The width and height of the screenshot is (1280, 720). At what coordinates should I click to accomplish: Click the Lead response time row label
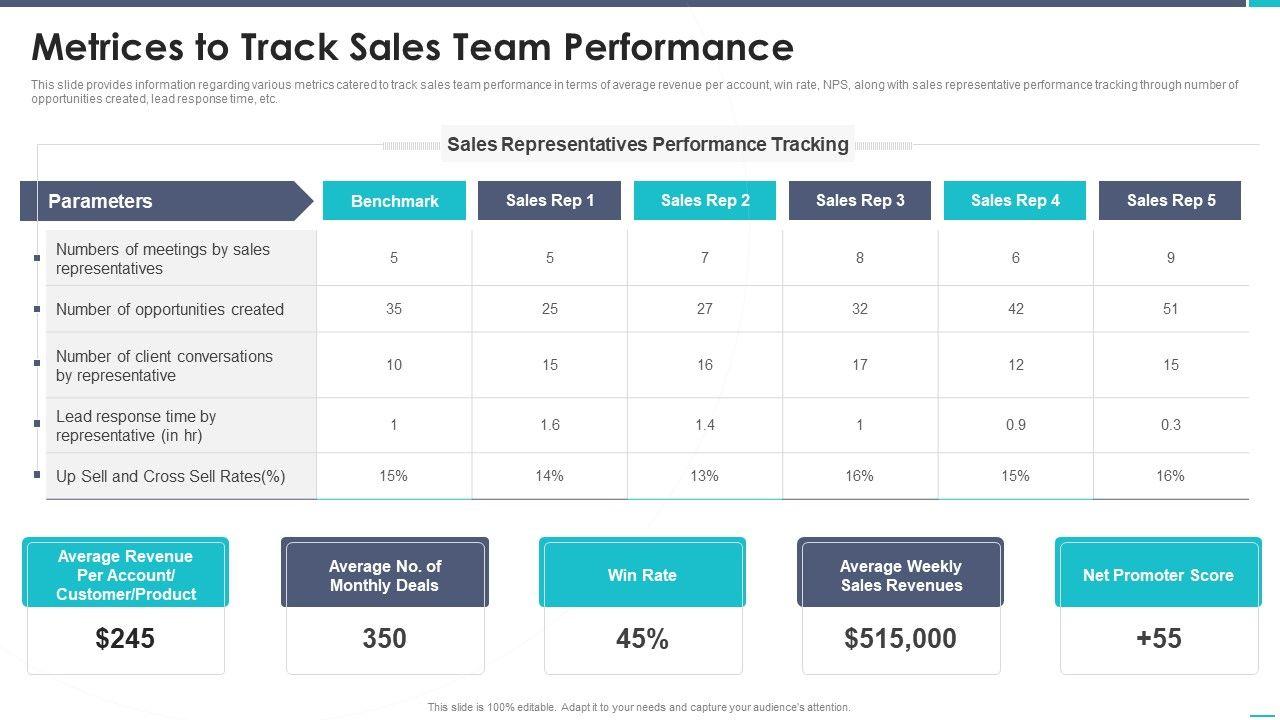point(136,426)
